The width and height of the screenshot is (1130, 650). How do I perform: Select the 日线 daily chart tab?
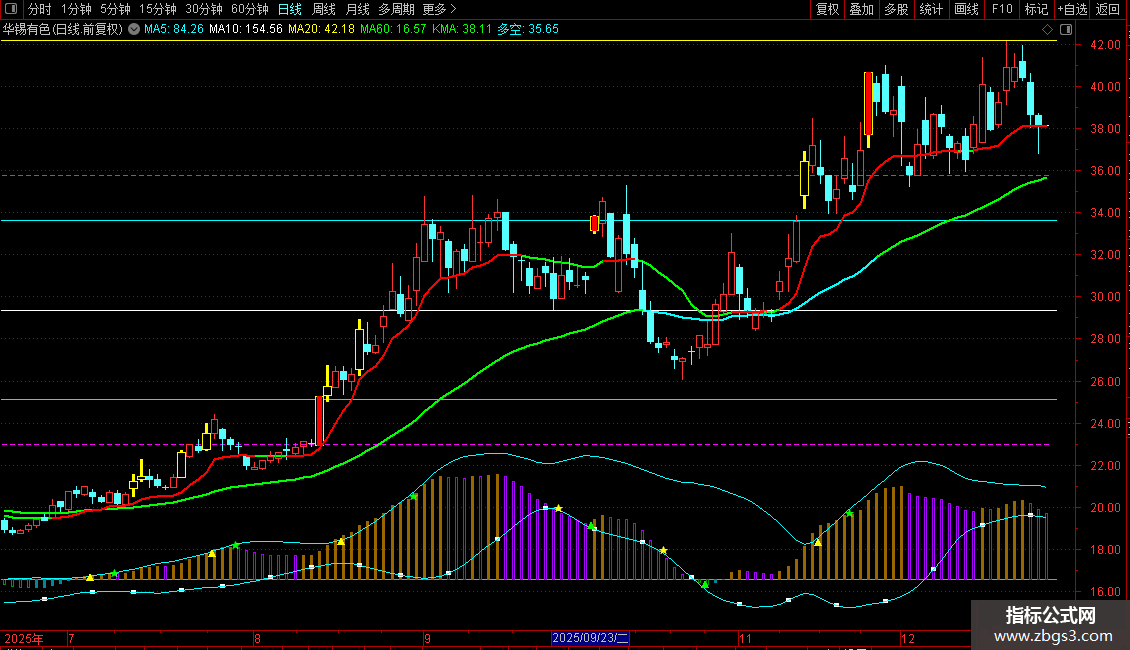[x=290, y=9]
